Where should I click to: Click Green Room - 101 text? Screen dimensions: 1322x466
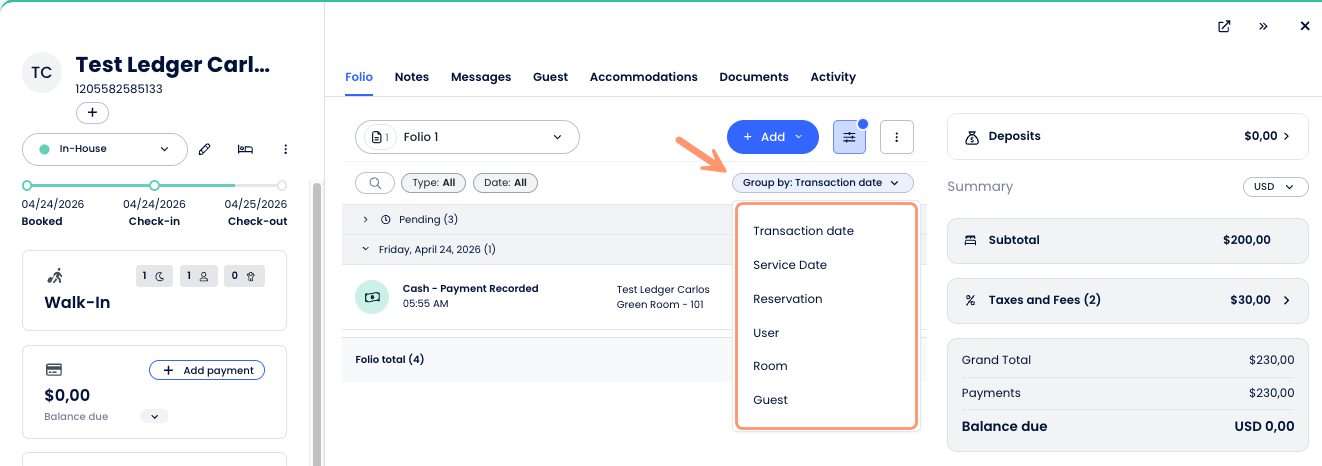[661, 304]
